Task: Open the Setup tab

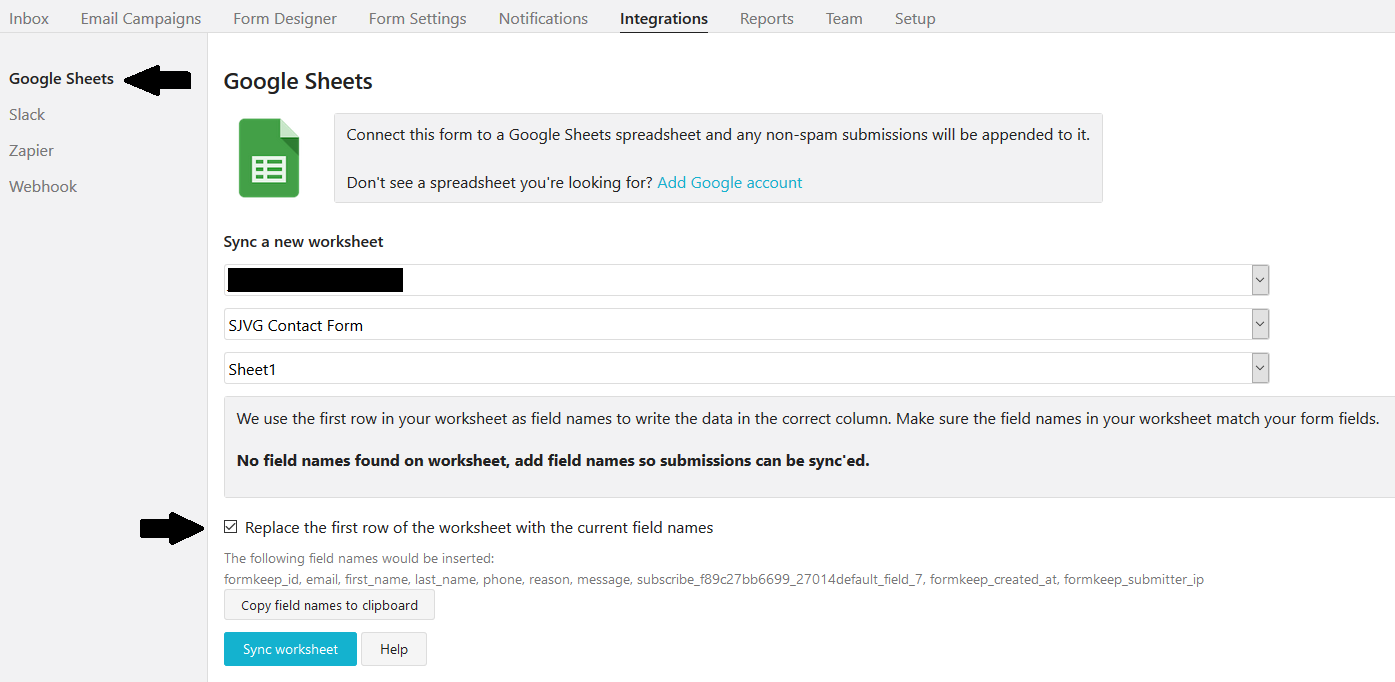Action: coord(915,18)
